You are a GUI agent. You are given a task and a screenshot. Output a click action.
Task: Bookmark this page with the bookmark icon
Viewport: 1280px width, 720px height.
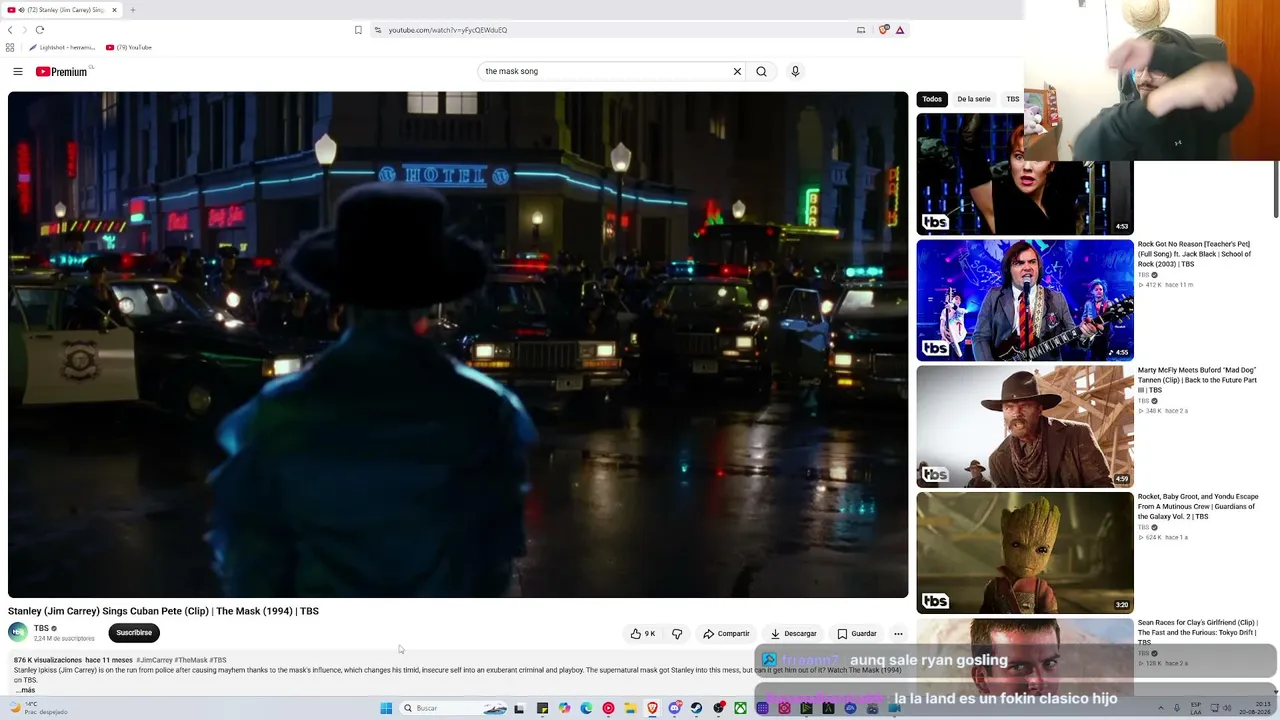(x=358, y=30)
